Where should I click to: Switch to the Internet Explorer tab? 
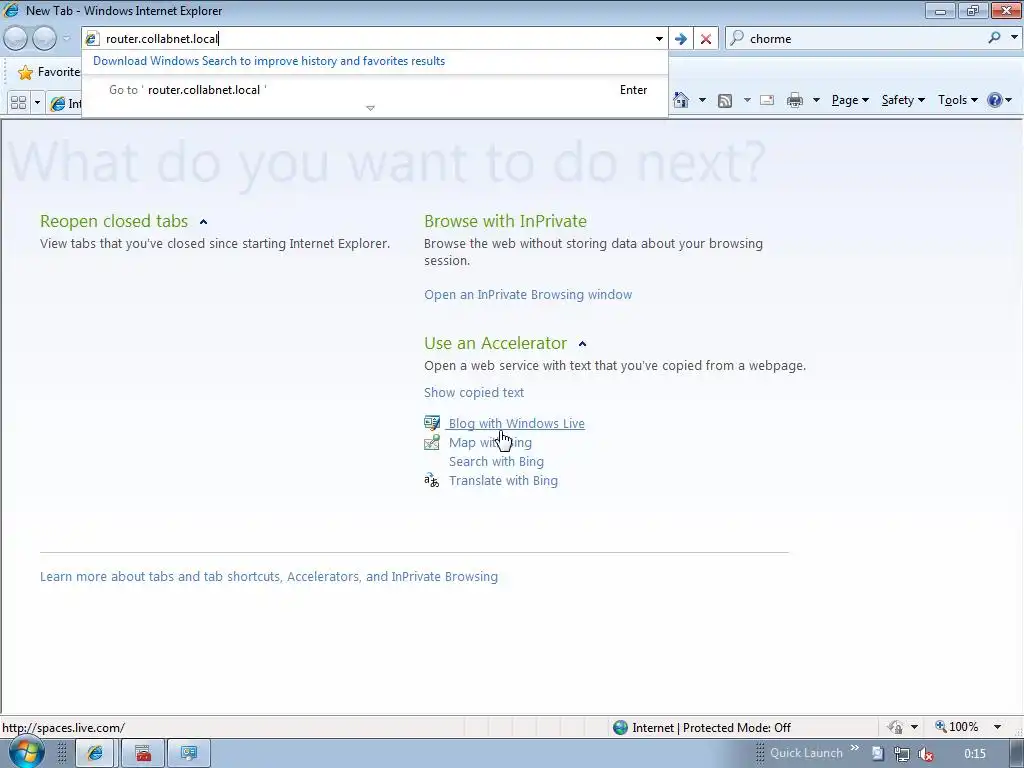click(65, 103)
